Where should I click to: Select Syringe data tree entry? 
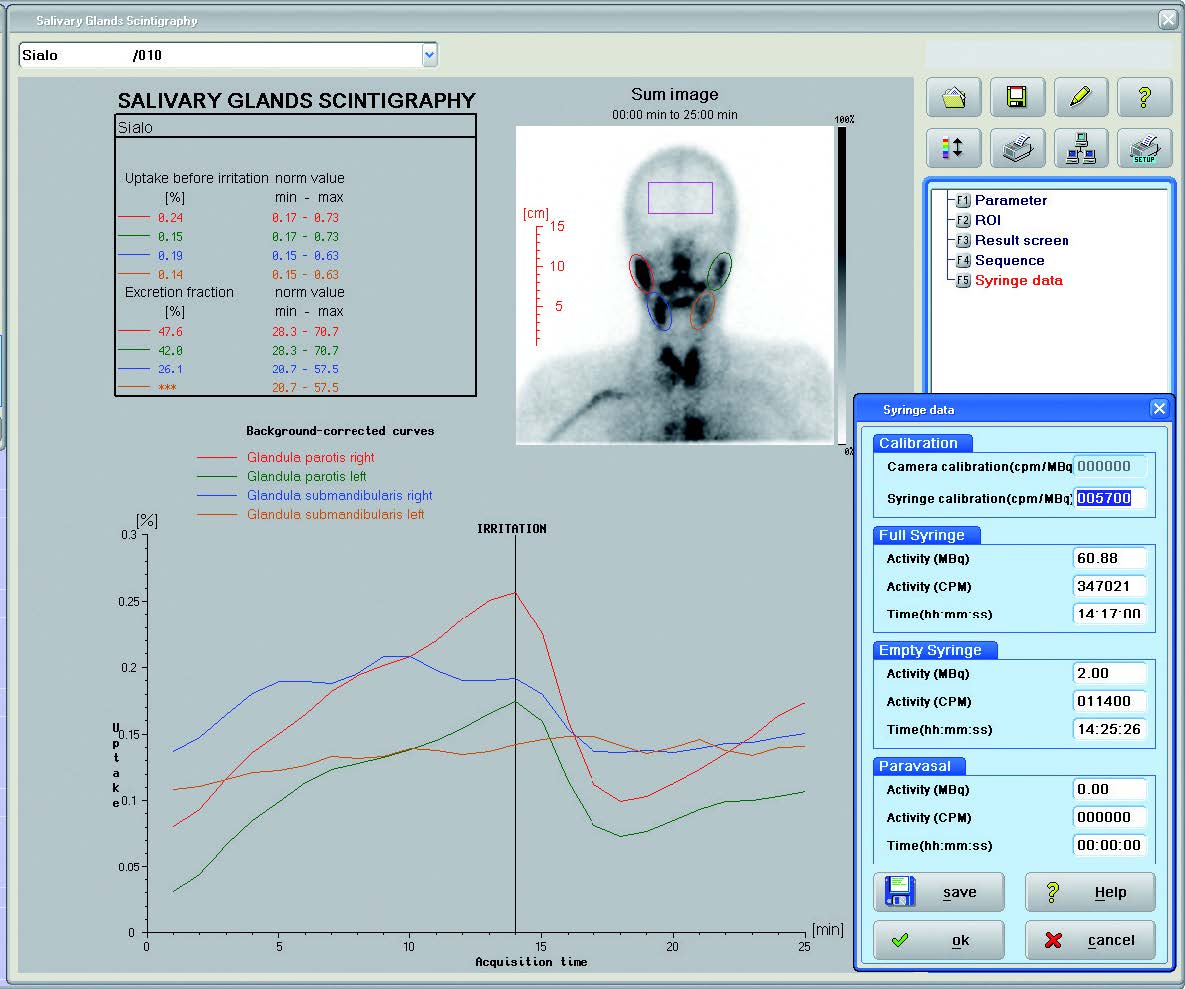pyautogui.click(x=1018, y=280)
